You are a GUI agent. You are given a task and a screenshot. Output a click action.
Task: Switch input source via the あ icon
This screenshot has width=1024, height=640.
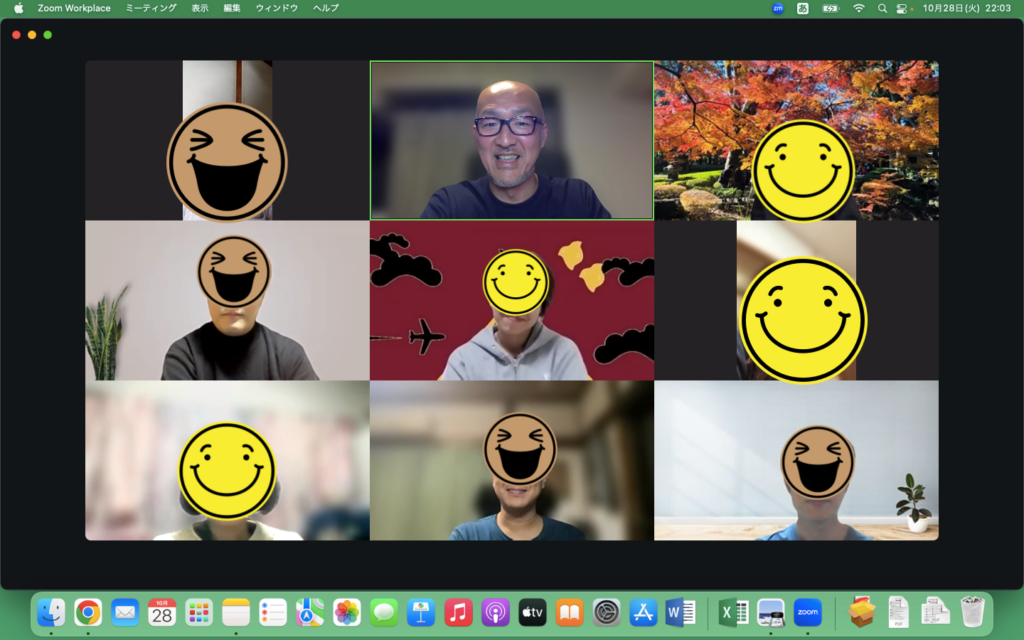803,8
